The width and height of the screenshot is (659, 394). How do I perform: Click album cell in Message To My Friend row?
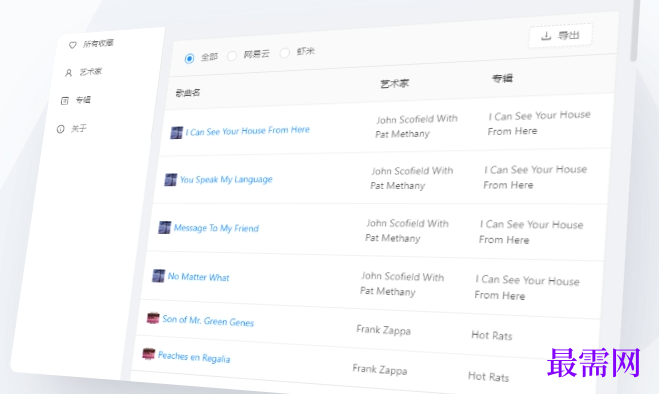pyautogui.click(x=531, y=232)
